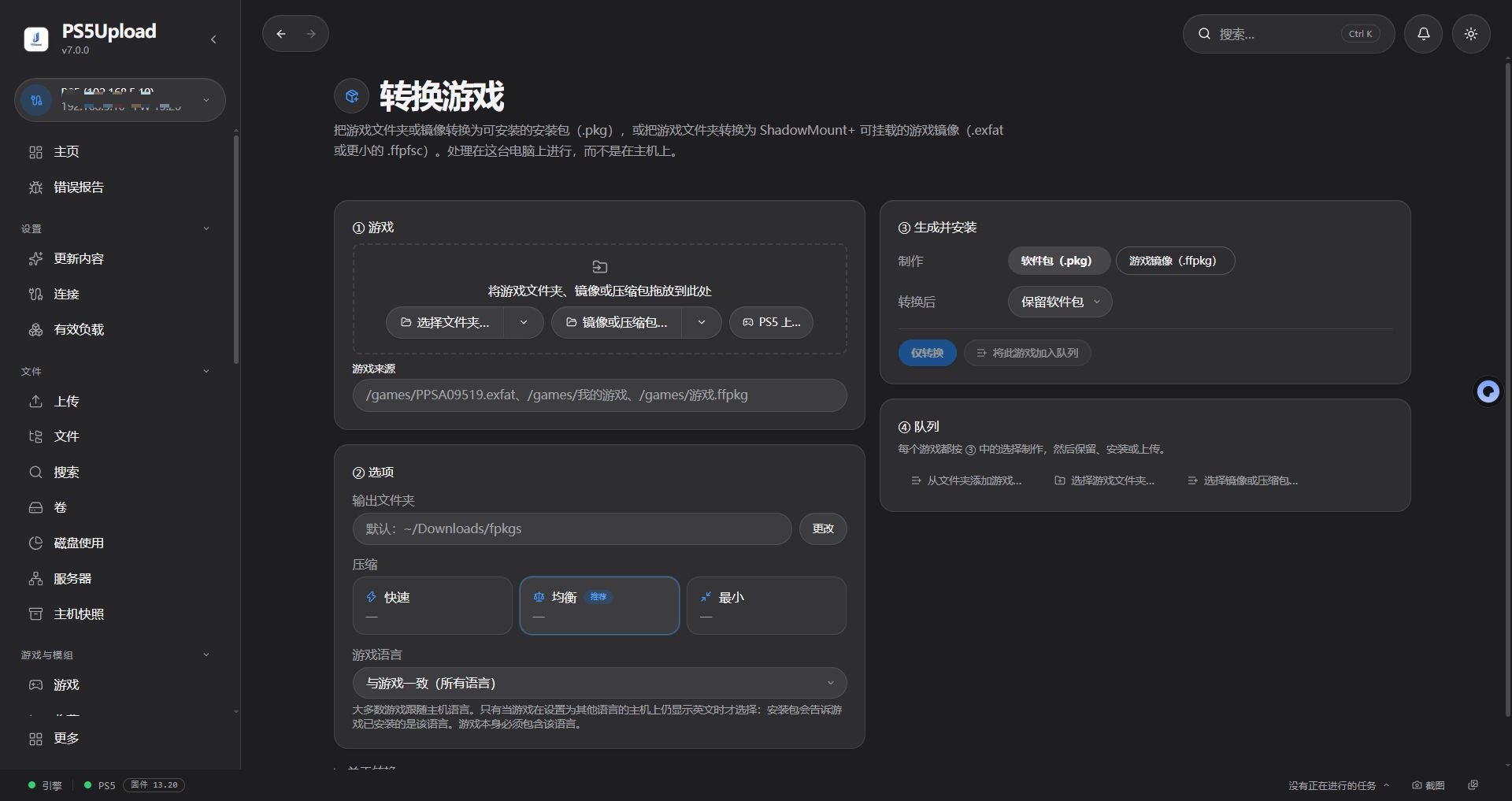Select 游戏镜像 (.ffpkg) output type

[1175, 261]
